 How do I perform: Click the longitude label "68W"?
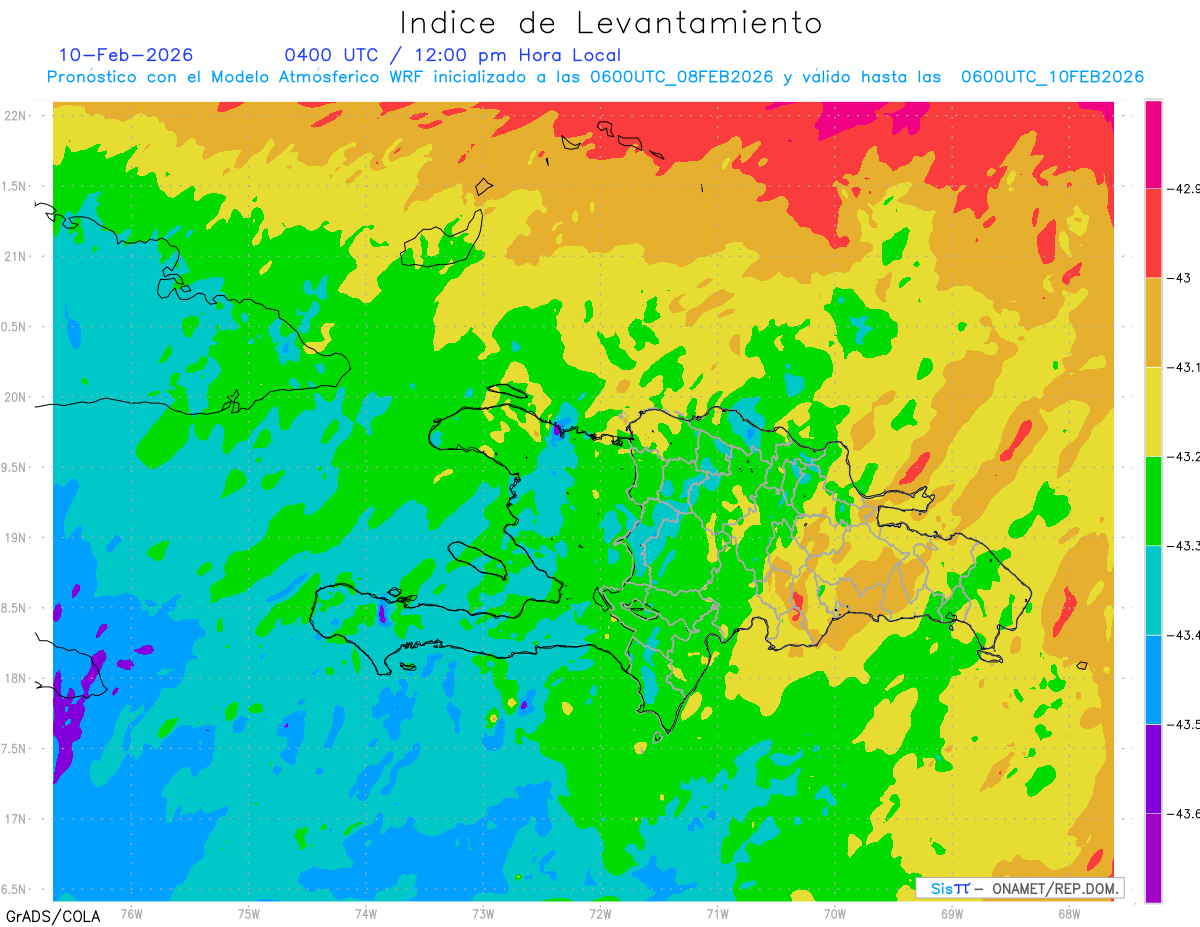1069,914
